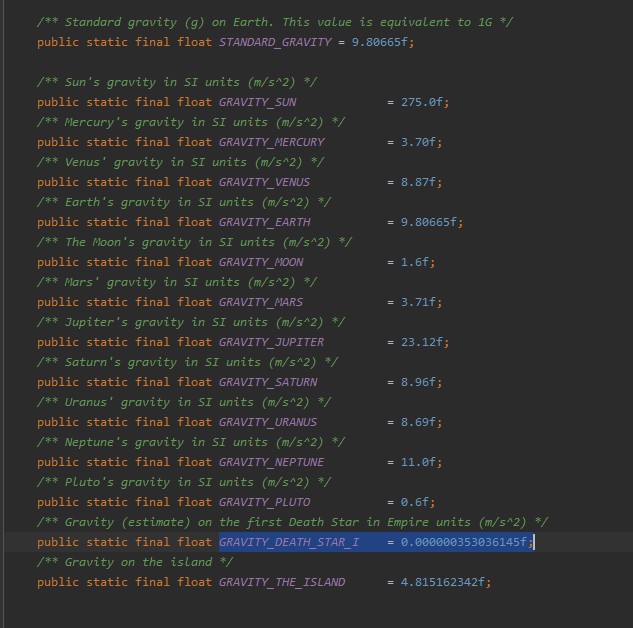Click the Mars' gravity comment line
The width and height of the screenshot is (633, 628).
coord(177,282)
